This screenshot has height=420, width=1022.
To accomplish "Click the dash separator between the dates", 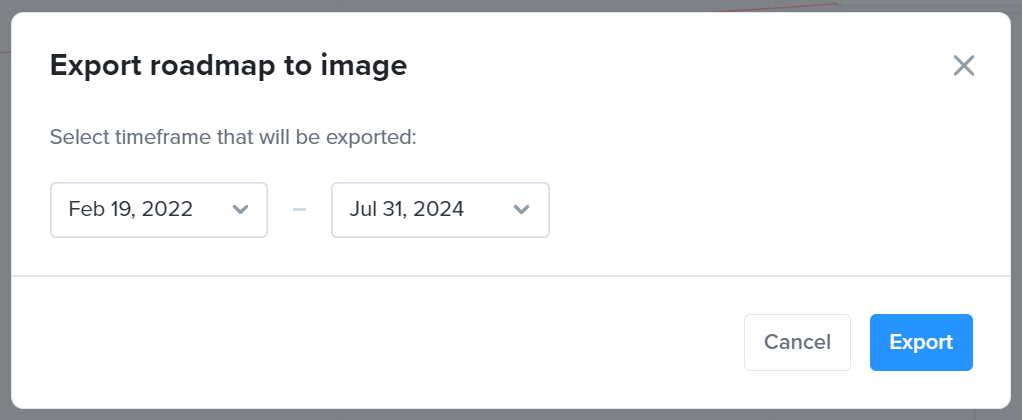I will 299,210.
